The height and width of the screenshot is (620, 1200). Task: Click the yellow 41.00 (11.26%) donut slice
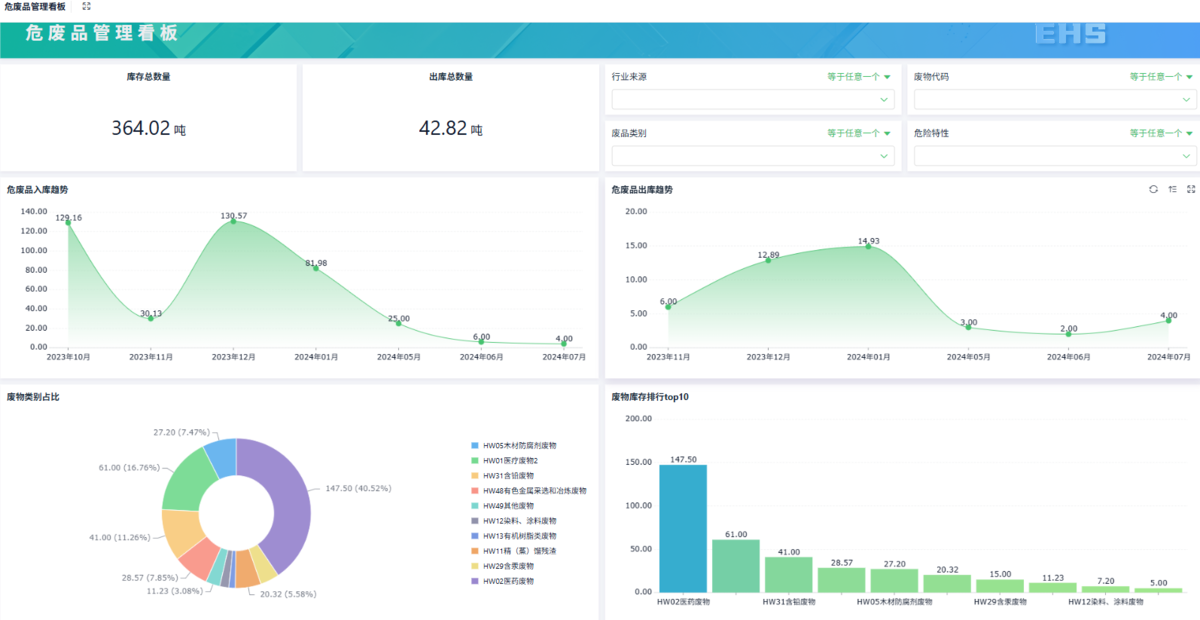183,532
